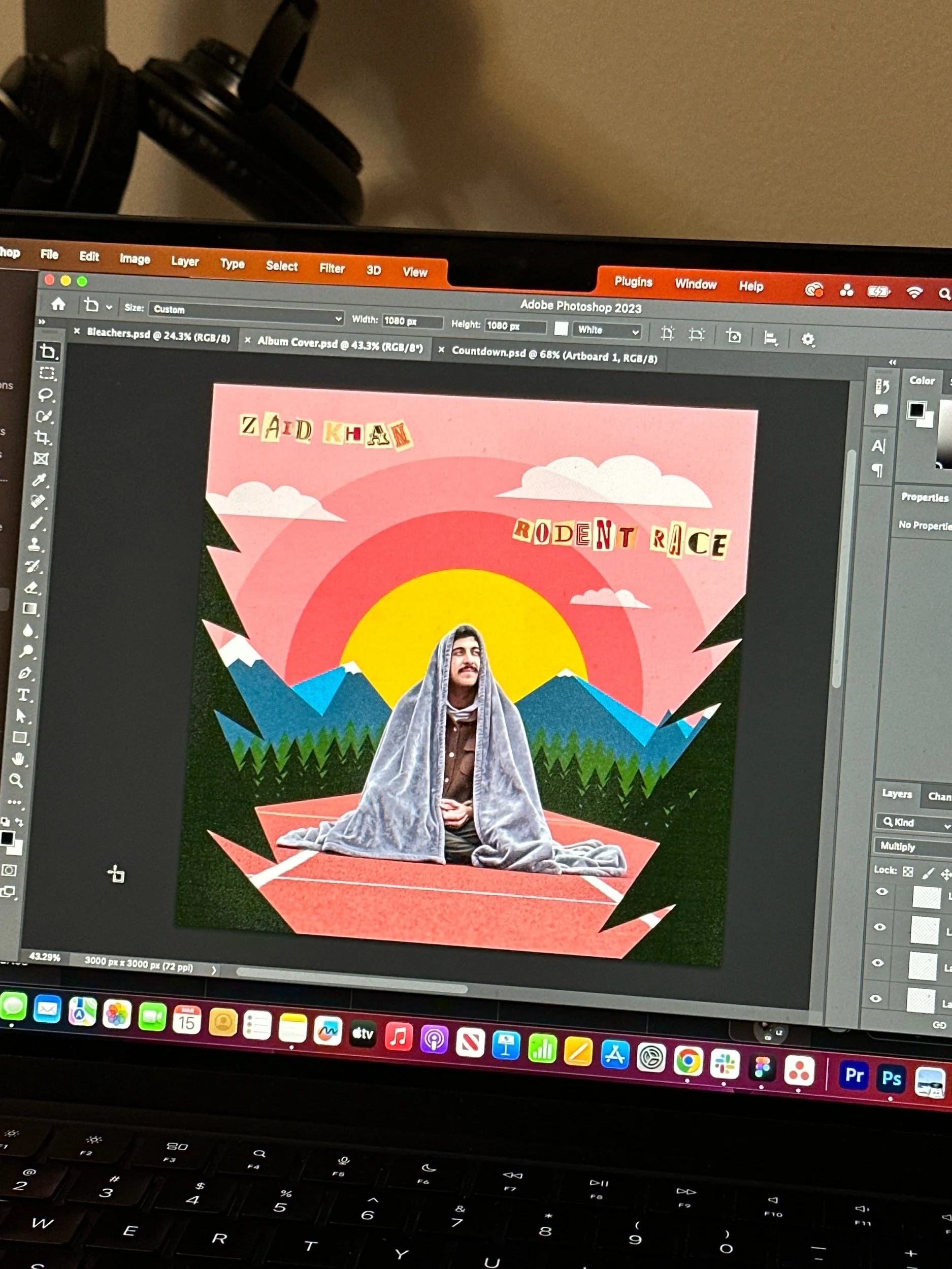Select the Zoom tool

pyautogui.click(x=17, y=780)
